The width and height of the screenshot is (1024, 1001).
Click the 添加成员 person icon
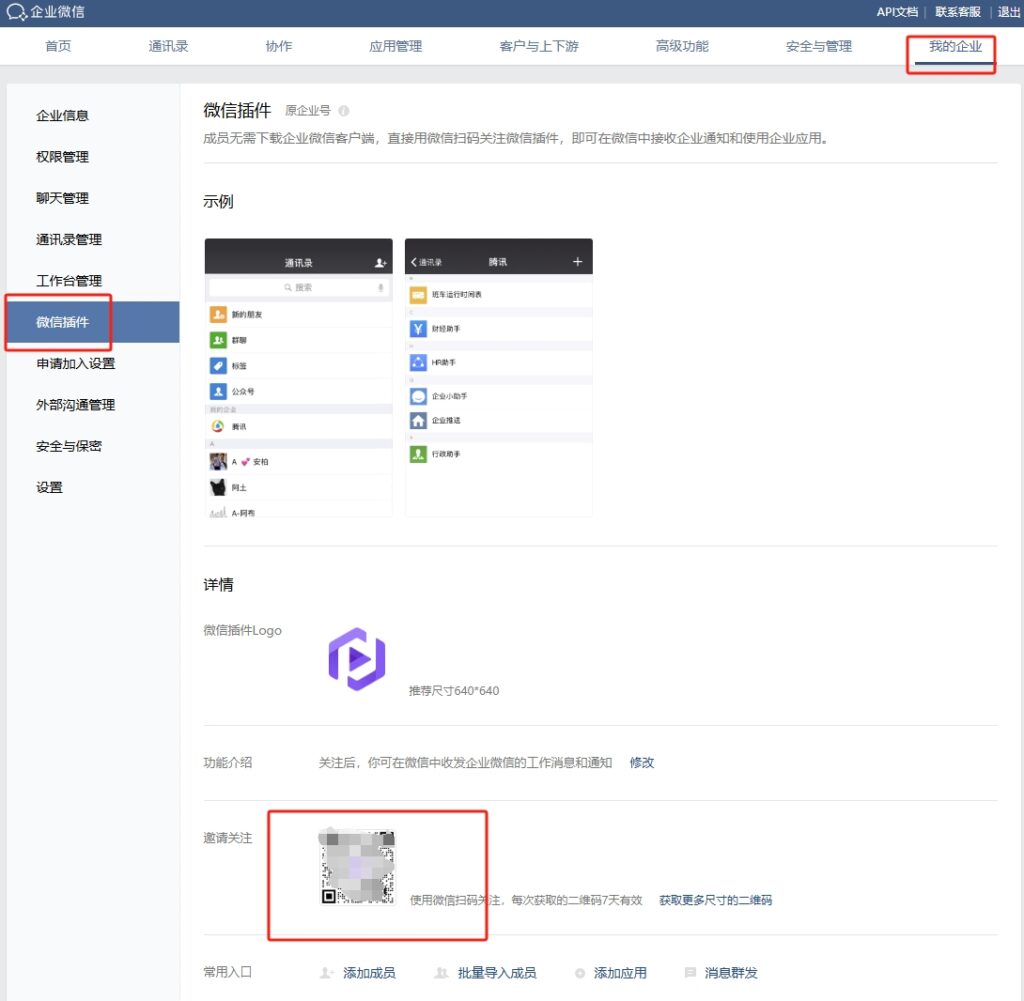[x=326, y=973]
